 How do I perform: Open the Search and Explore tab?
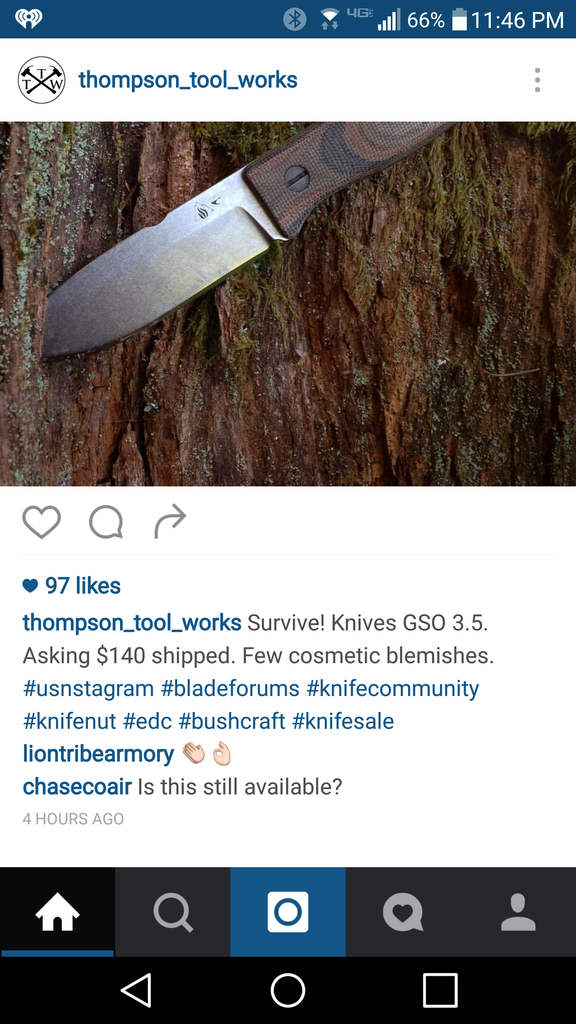[x=172, y=912]
